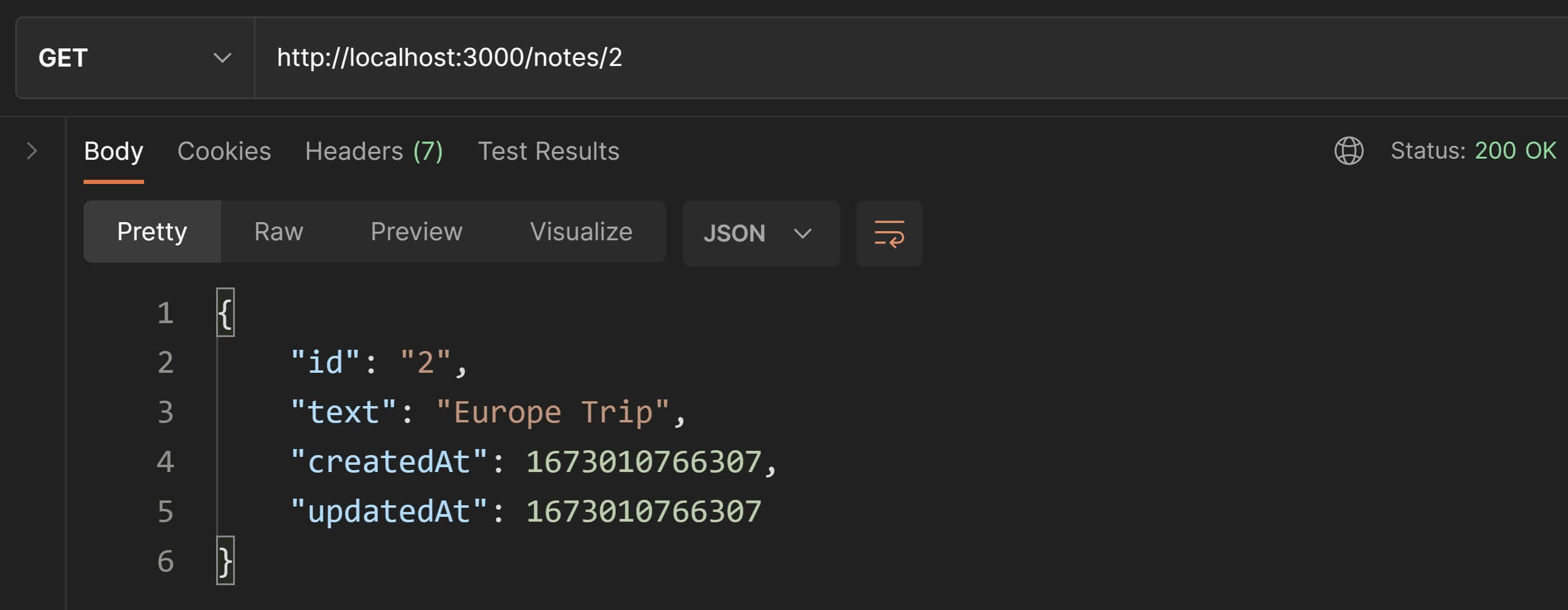The image size is (1568, 610).
Task: Open the GET method dropdown
Action: tap(134, 57)
